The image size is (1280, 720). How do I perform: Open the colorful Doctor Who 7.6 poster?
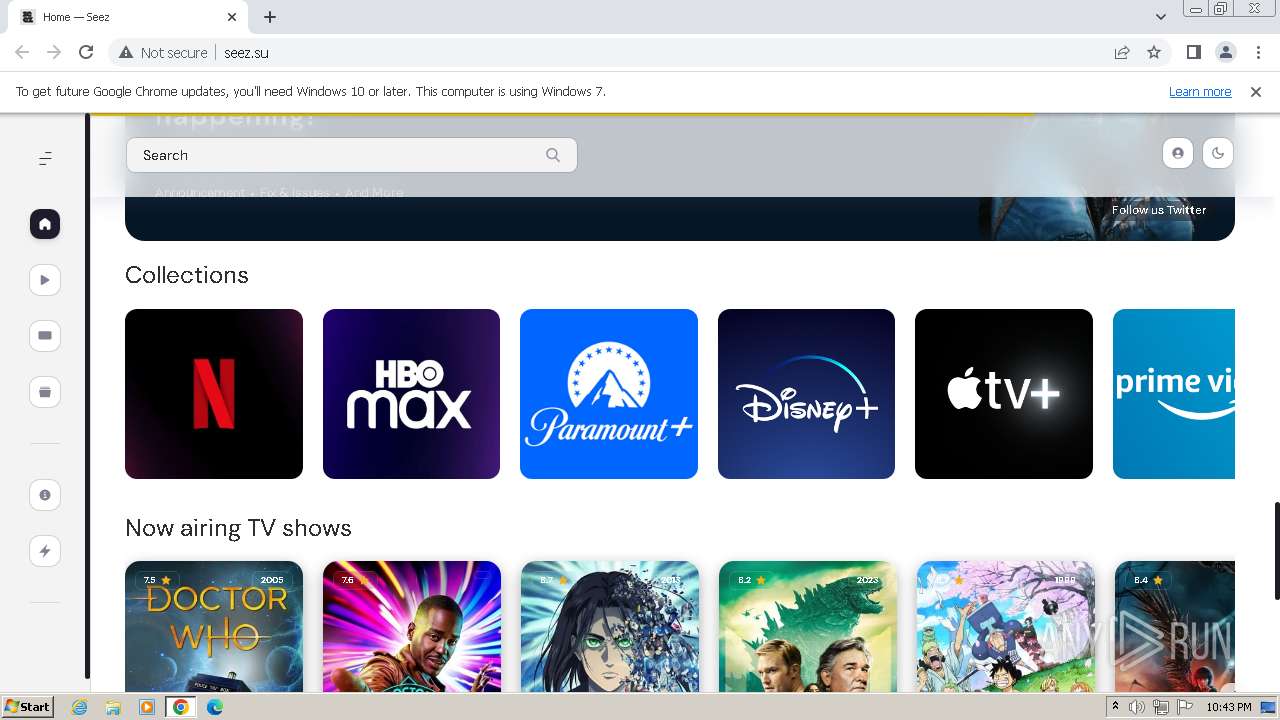[411, 626]
